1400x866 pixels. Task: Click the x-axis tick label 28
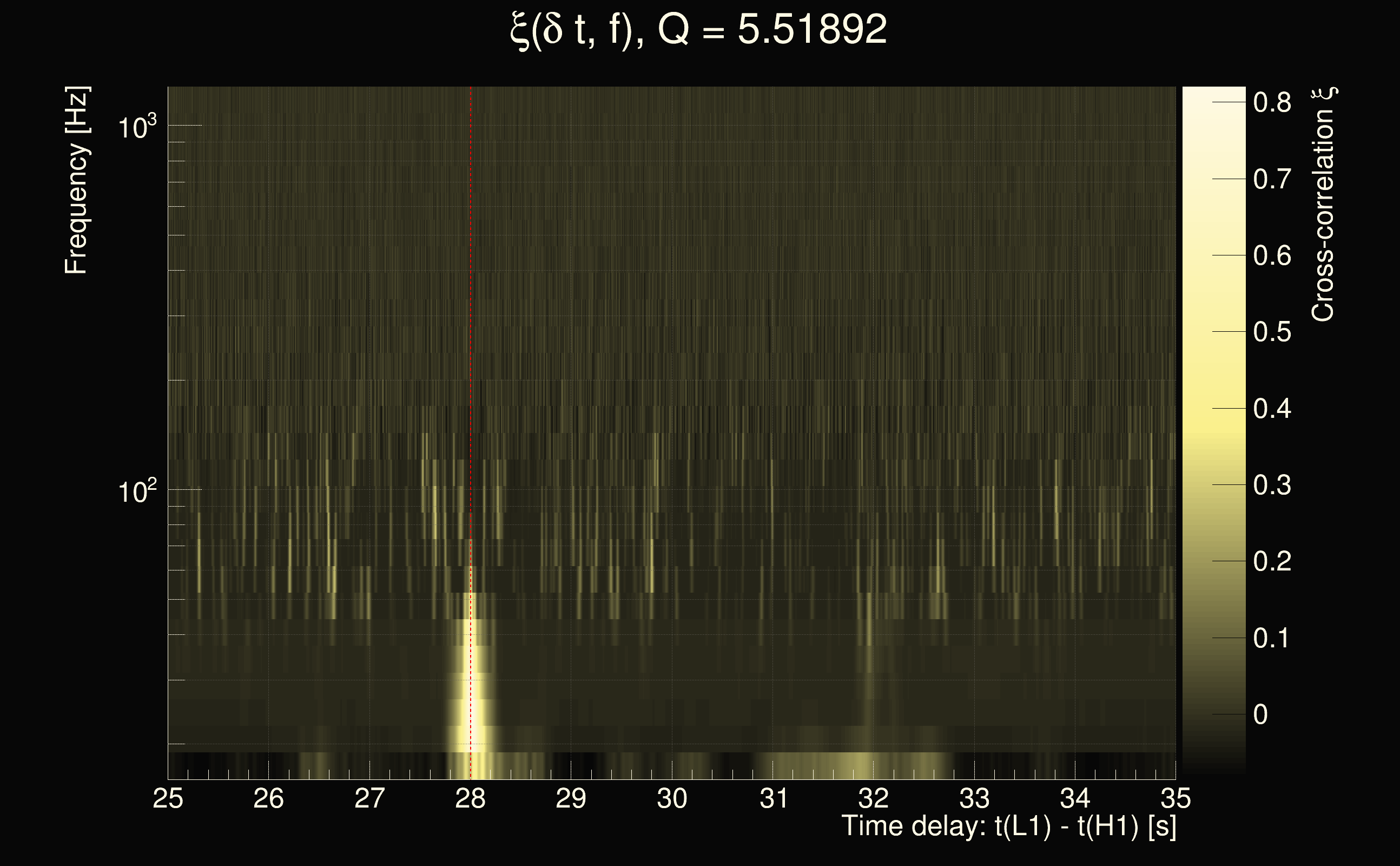tap(471, 798)
